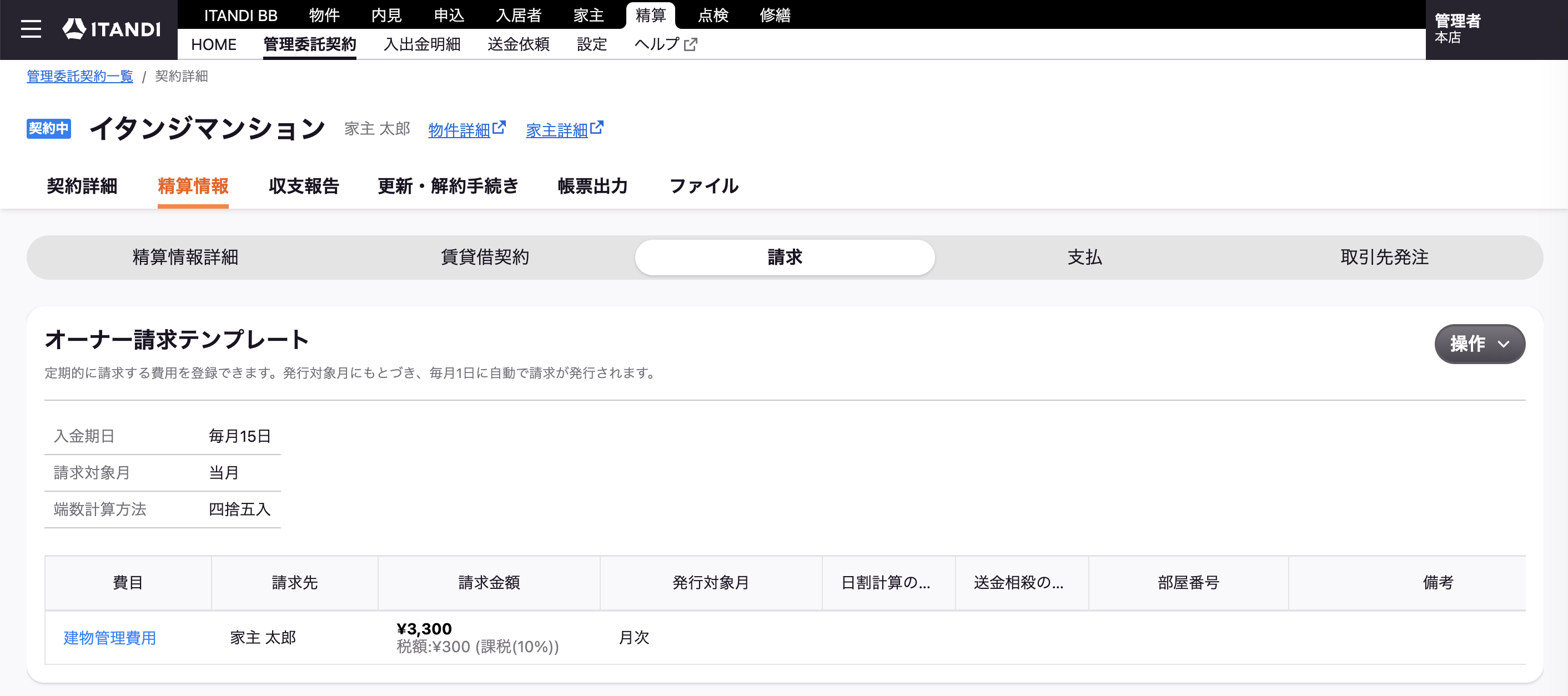Viewport: 1568px width, 696px height.
Task: Click the 税額:¥300 (課税(10%)) text
Action: point(478,647)
